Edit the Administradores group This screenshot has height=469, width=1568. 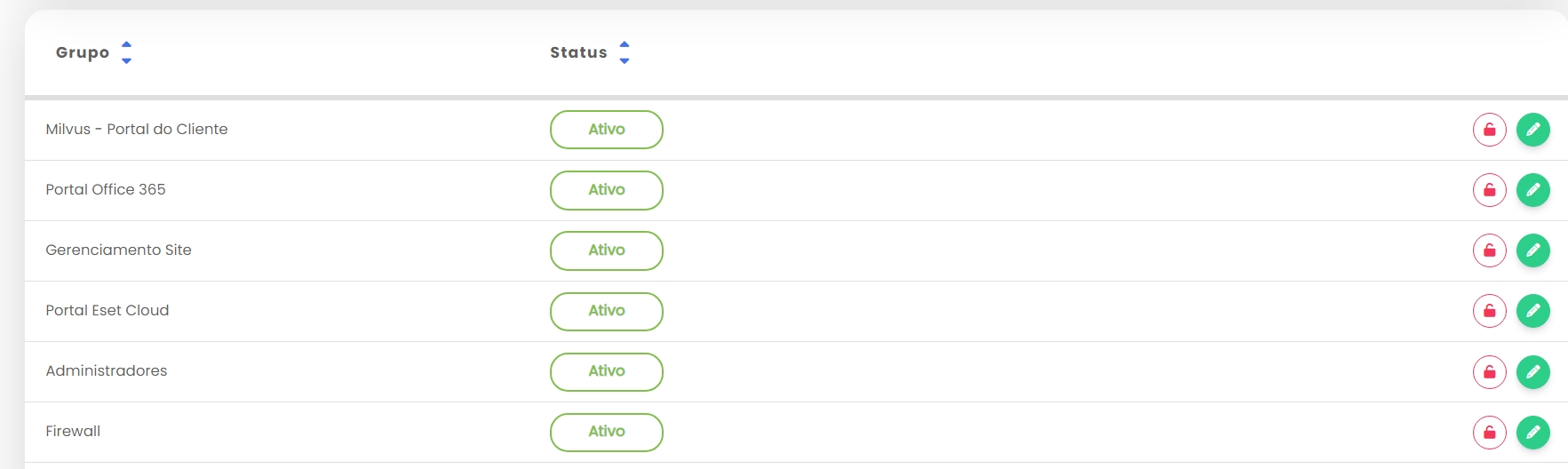tap(1532, 371)
